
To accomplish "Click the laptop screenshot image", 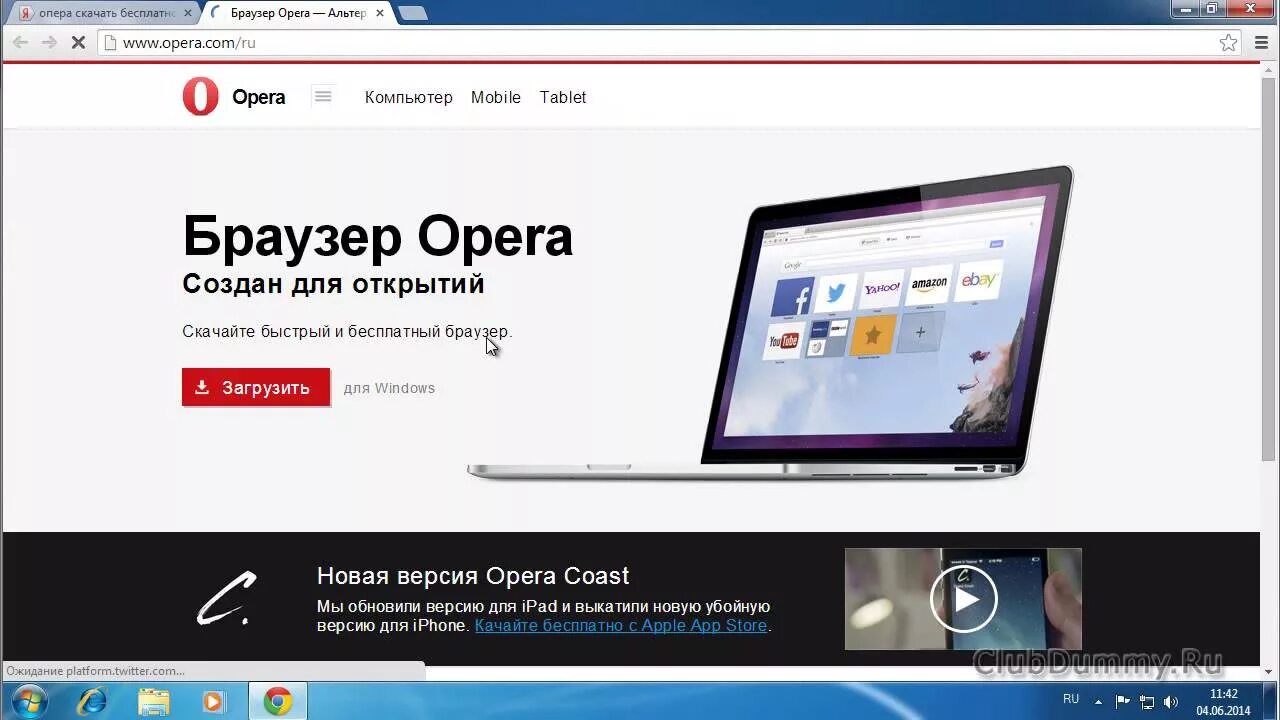I will [770, 323].
